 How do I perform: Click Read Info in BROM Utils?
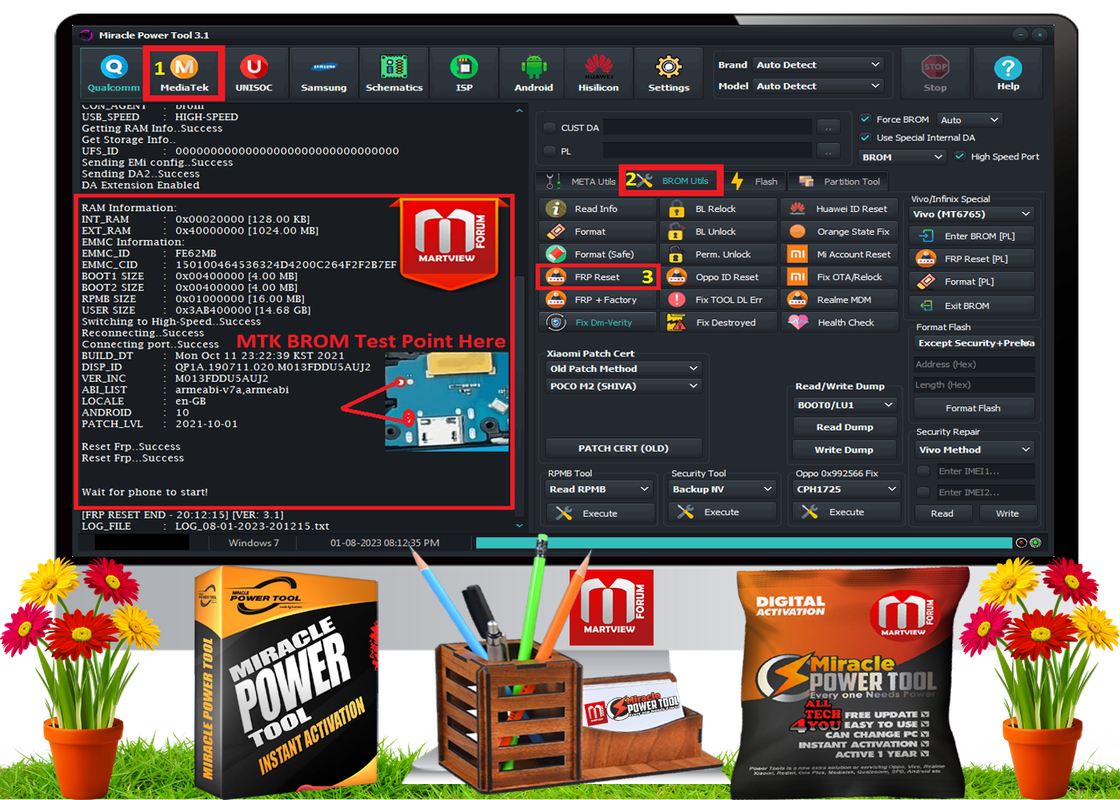pos(598,209)
